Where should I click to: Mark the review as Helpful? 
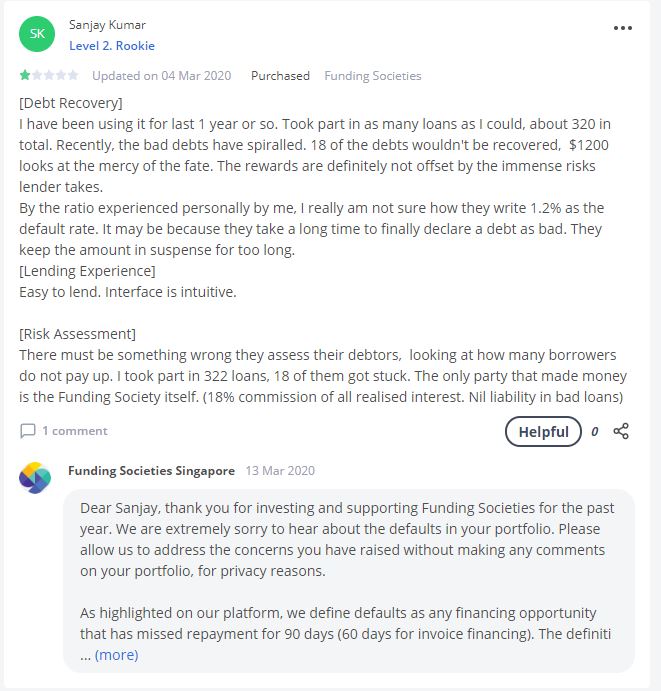pos(543,432)
